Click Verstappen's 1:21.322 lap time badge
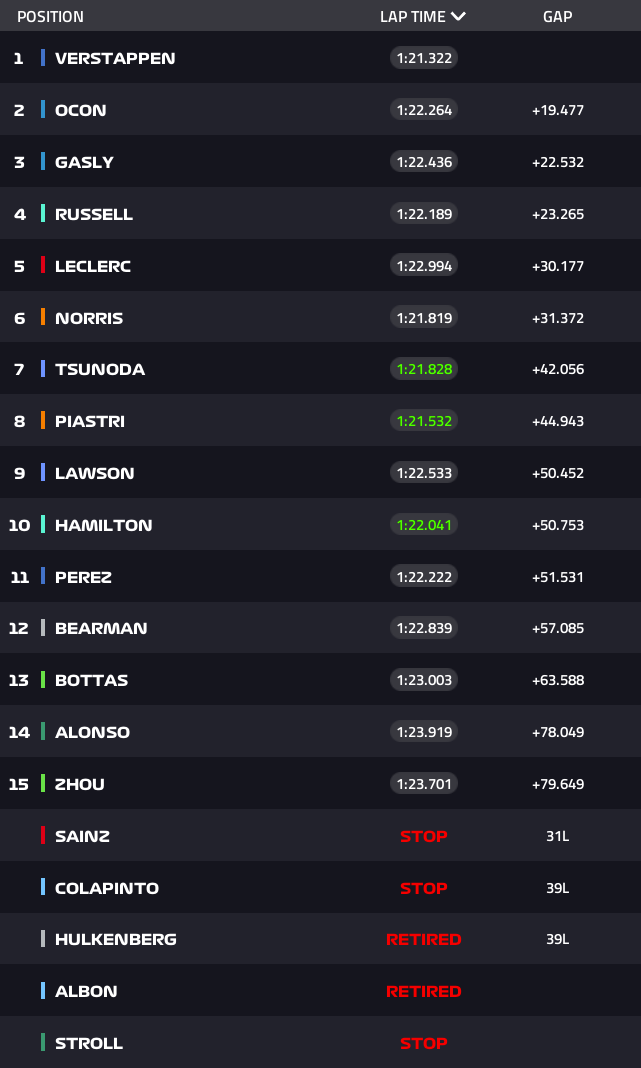This screenshot has width=641, height=1068. click(424, 58)
